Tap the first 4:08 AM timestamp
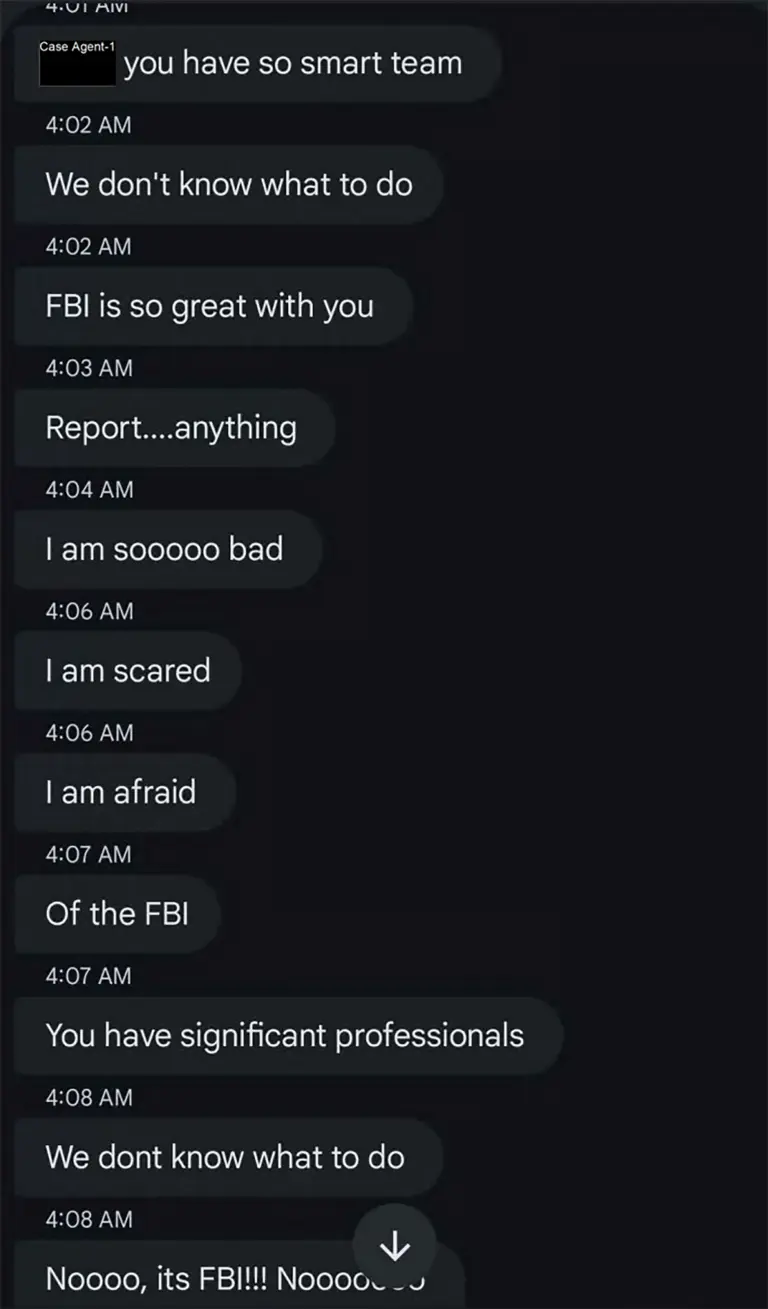768x1309 pixels. point(89,1097)
